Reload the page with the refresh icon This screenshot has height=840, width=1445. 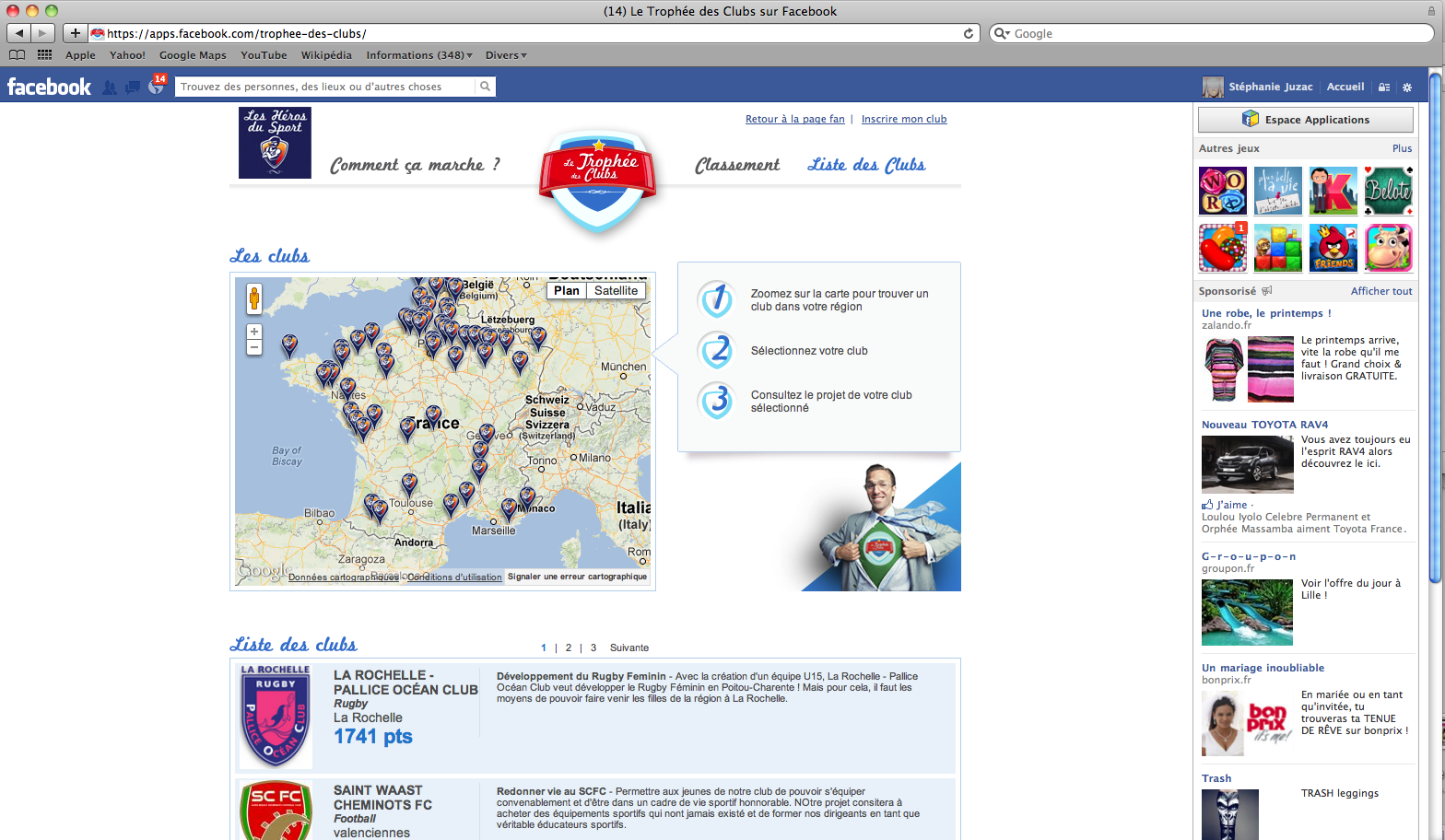point(969,33)
